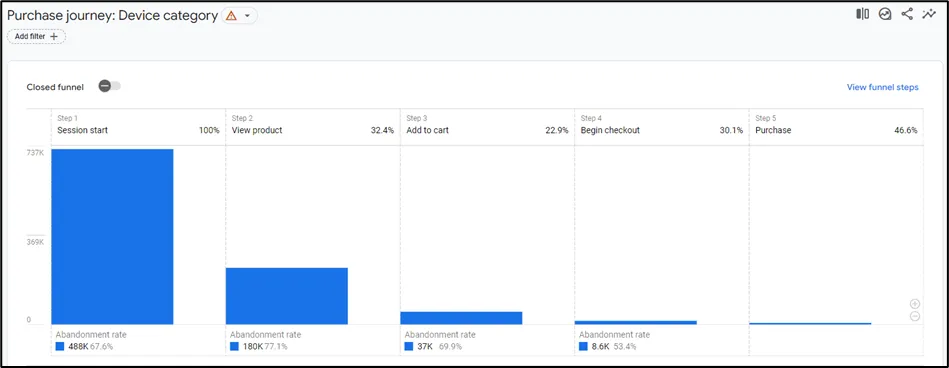The image size is (949, 368).
Task: Click the 77.1% abandonment rate value
Action: pos(276,347)
